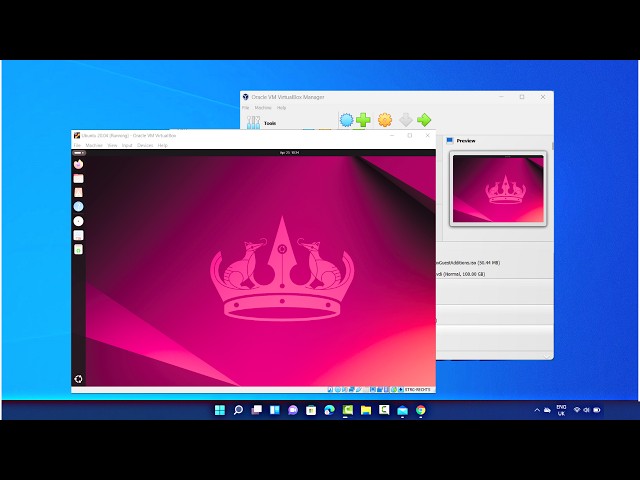Open File menu of Ubuntu VM window
Viewport: 640px width, 480px height.
click(77, 145)
